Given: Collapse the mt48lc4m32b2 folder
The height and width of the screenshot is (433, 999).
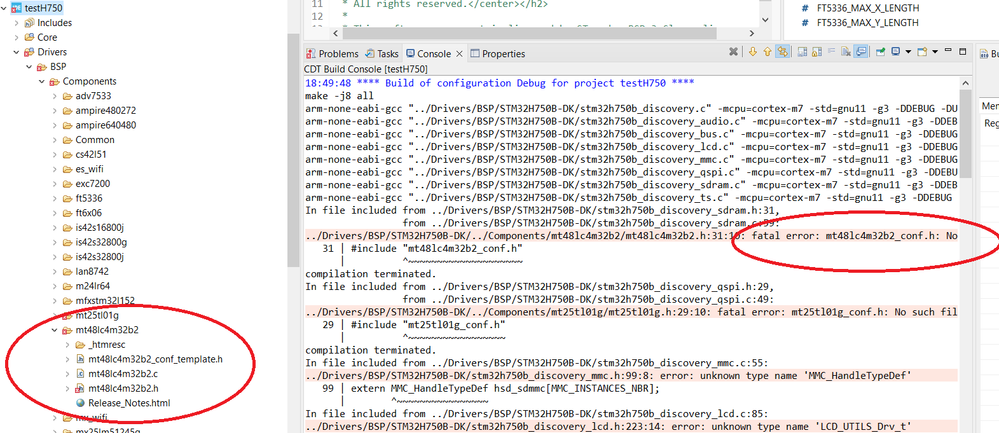Looking at the screenshot, I should (55, 330).
